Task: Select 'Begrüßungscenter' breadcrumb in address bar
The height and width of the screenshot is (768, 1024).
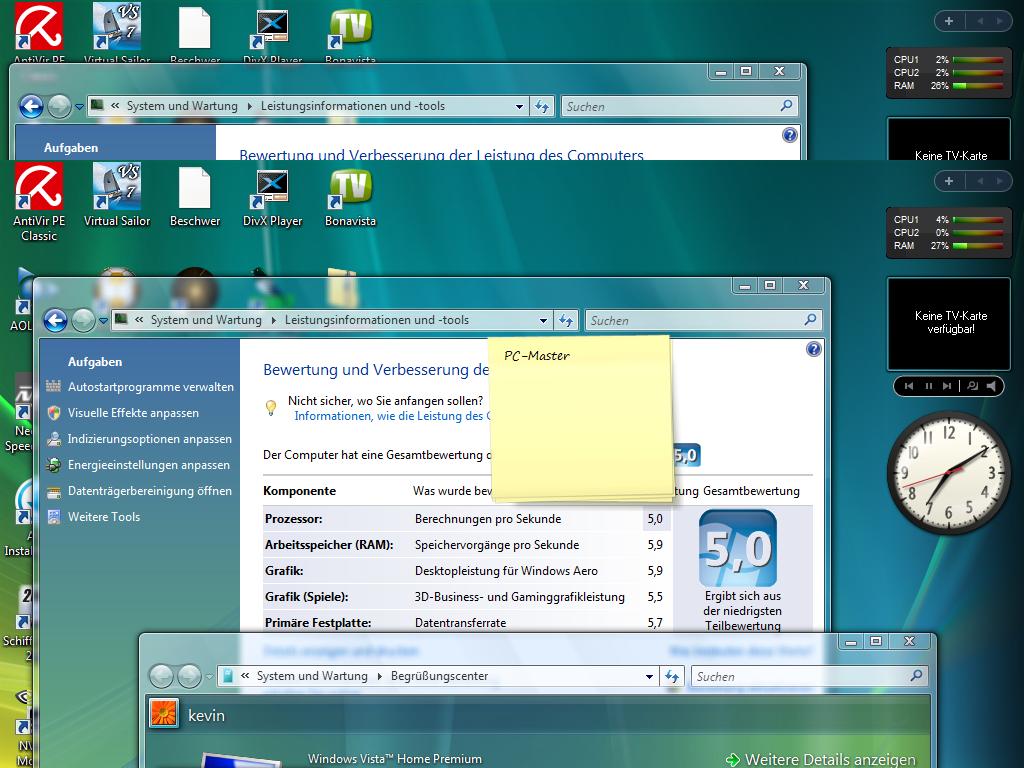Action: 440,676
